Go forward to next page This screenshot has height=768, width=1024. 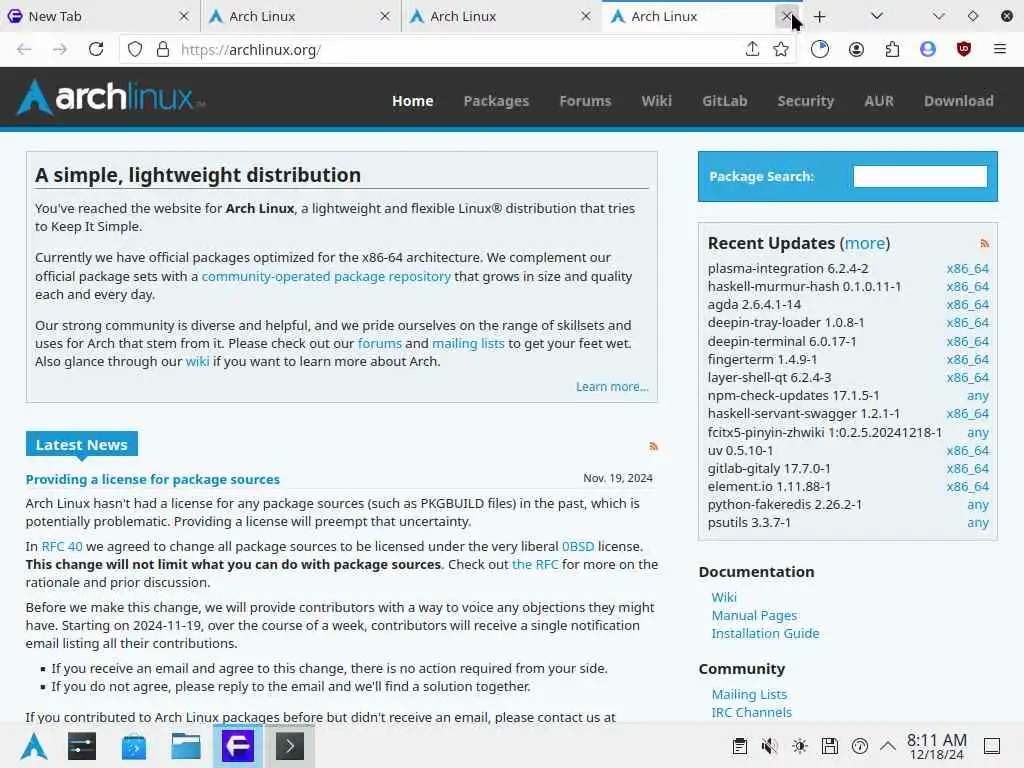point(59,50)
